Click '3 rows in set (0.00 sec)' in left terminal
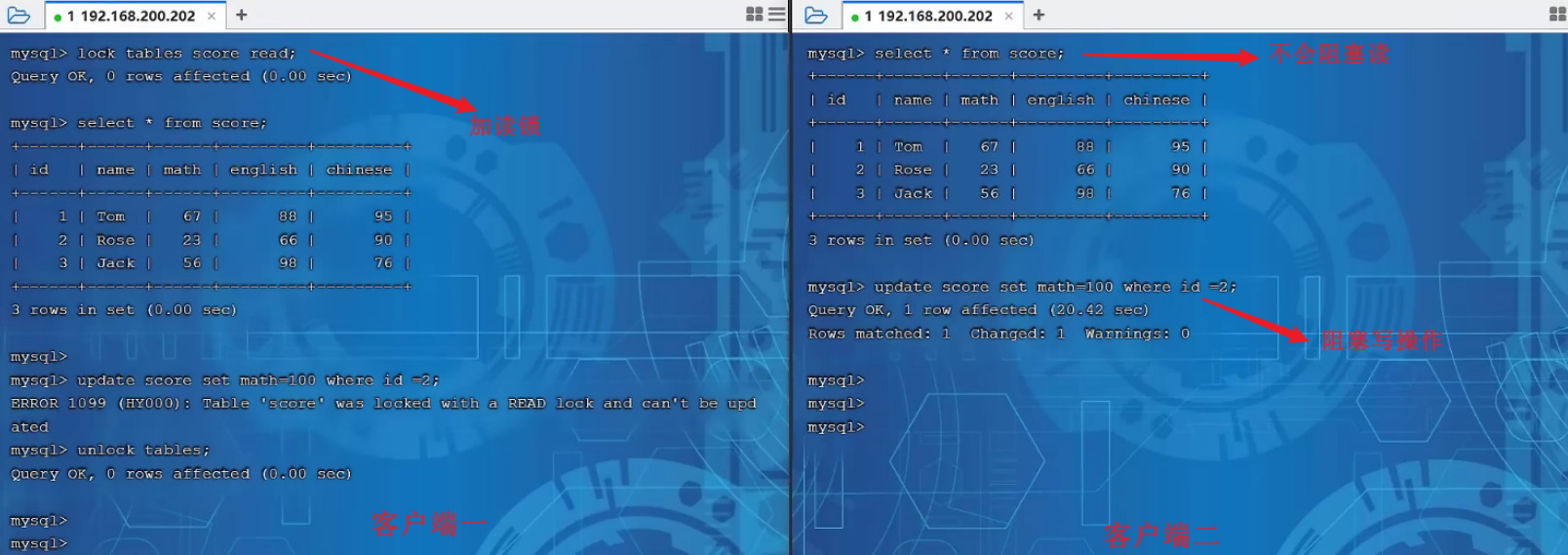 click(124, 310)
